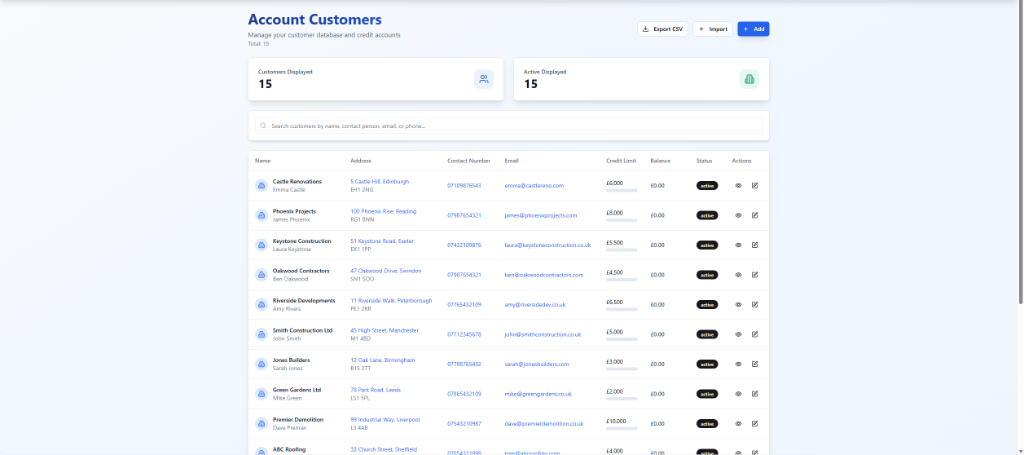Click the Account Customers page heading
This screenshot has height=455, width=1024.
(315, 20)
